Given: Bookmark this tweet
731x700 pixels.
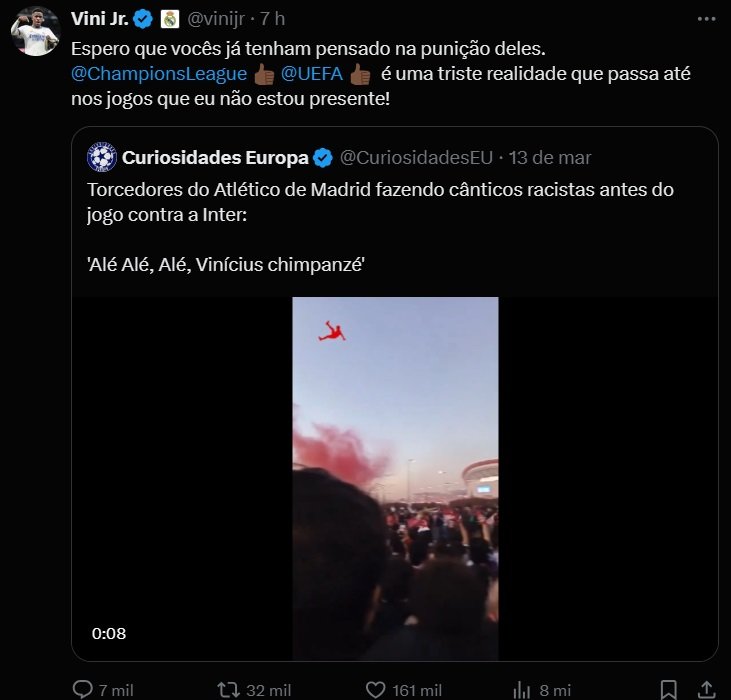Looking at the screenshot, I should click(x=668, y=689).
